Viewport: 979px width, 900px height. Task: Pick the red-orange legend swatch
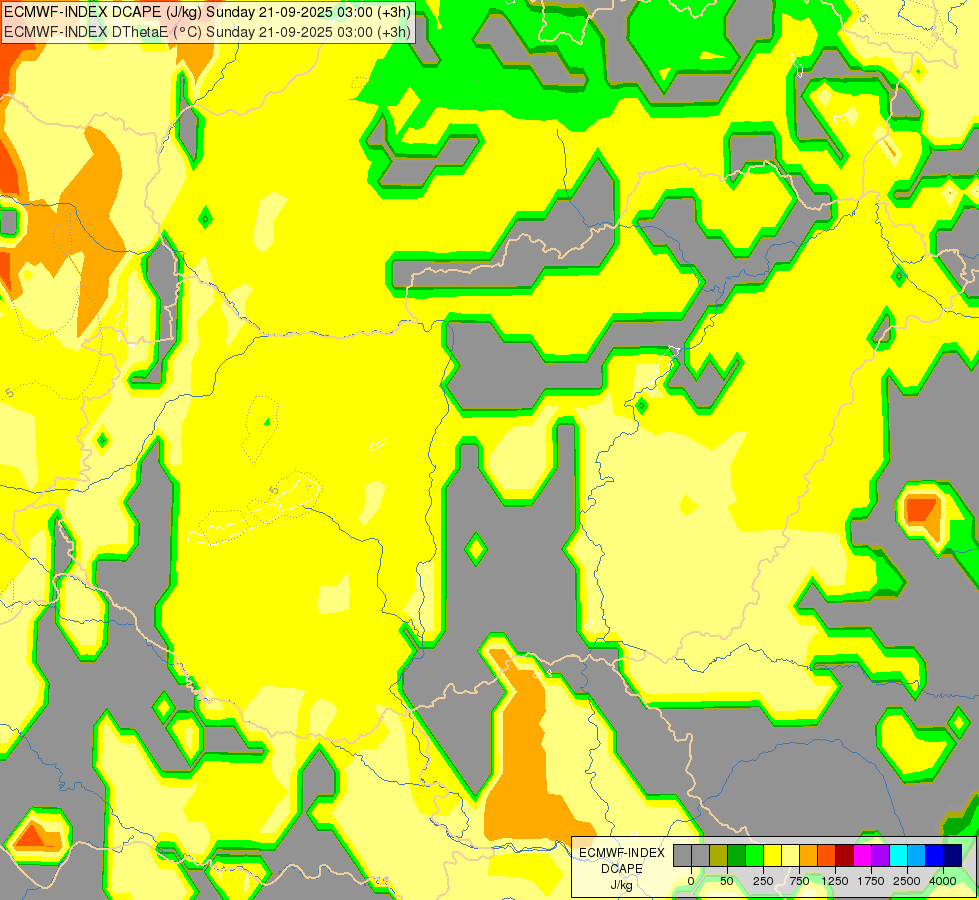[x=827, y=855]
